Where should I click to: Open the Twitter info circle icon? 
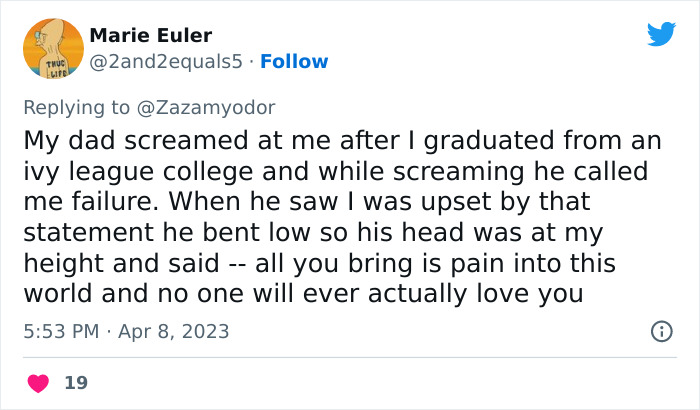(661, 331)
